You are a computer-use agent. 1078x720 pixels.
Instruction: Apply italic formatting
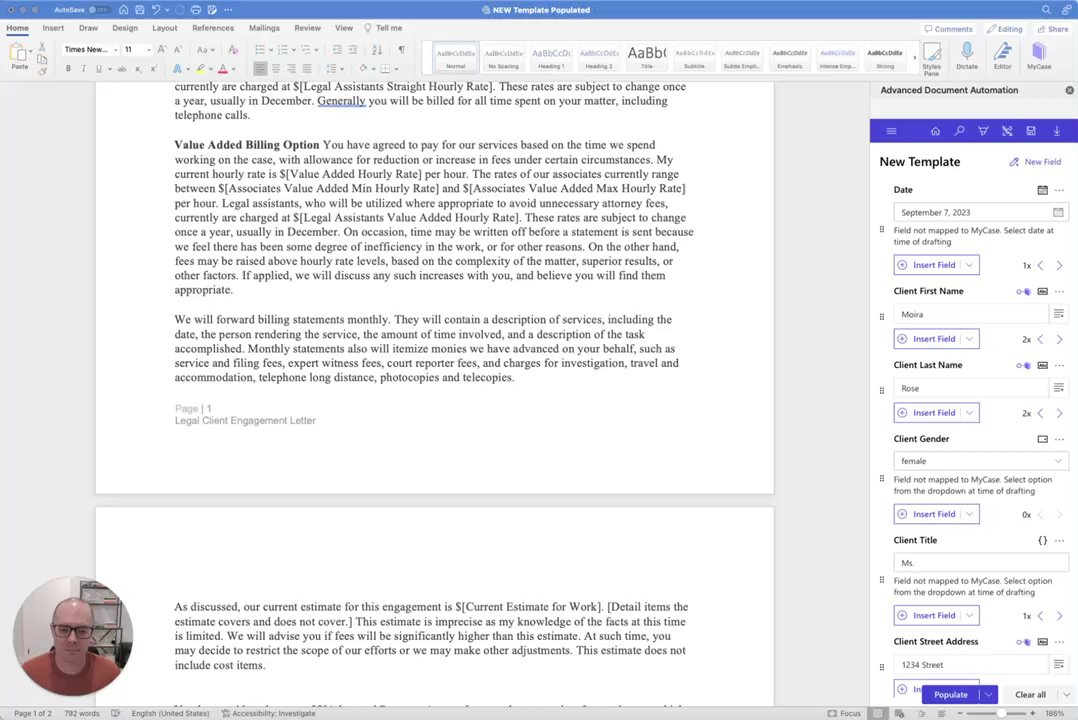[x=83, y=69]
